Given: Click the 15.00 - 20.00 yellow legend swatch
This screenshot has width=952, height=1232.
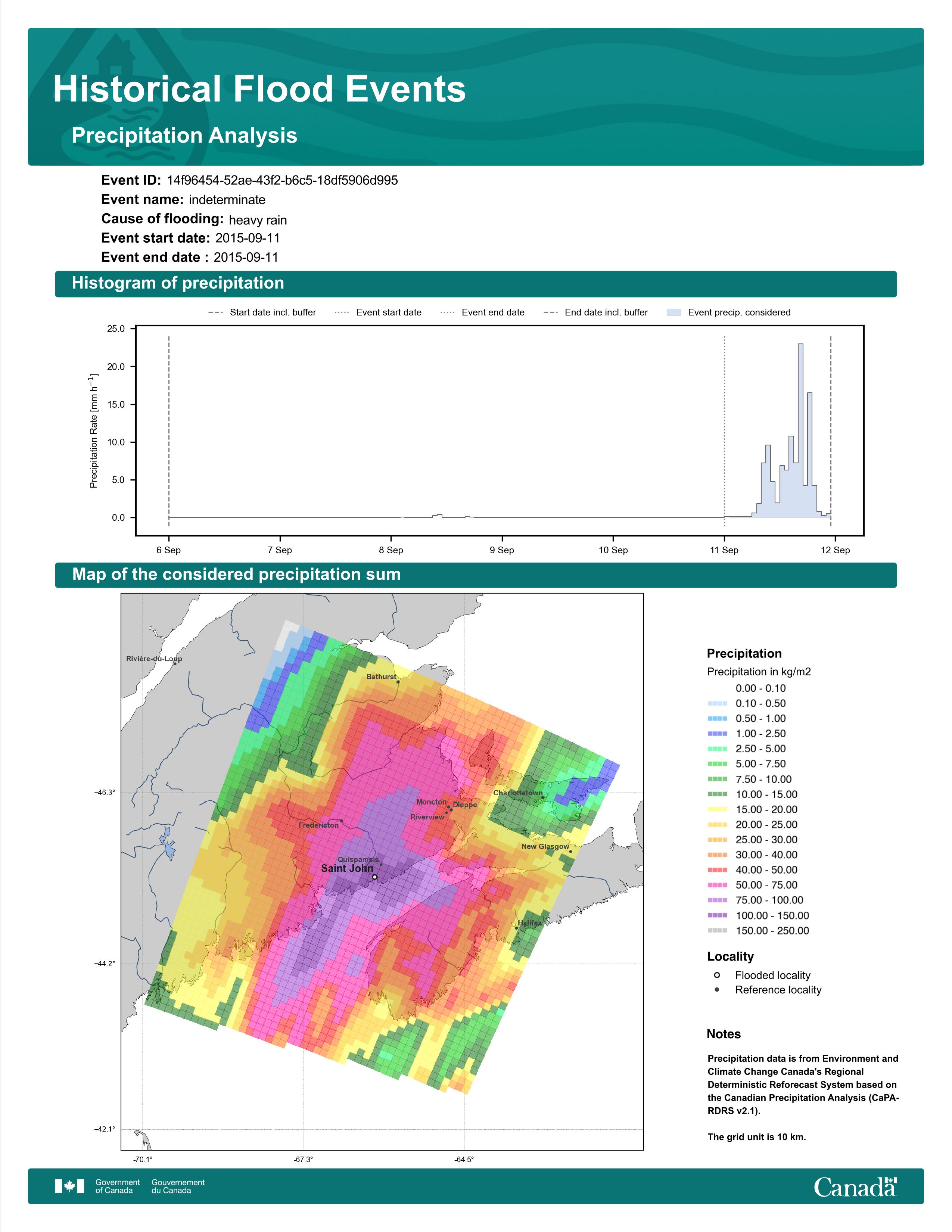Looking at the screenshot, I should tap(718, 809).
